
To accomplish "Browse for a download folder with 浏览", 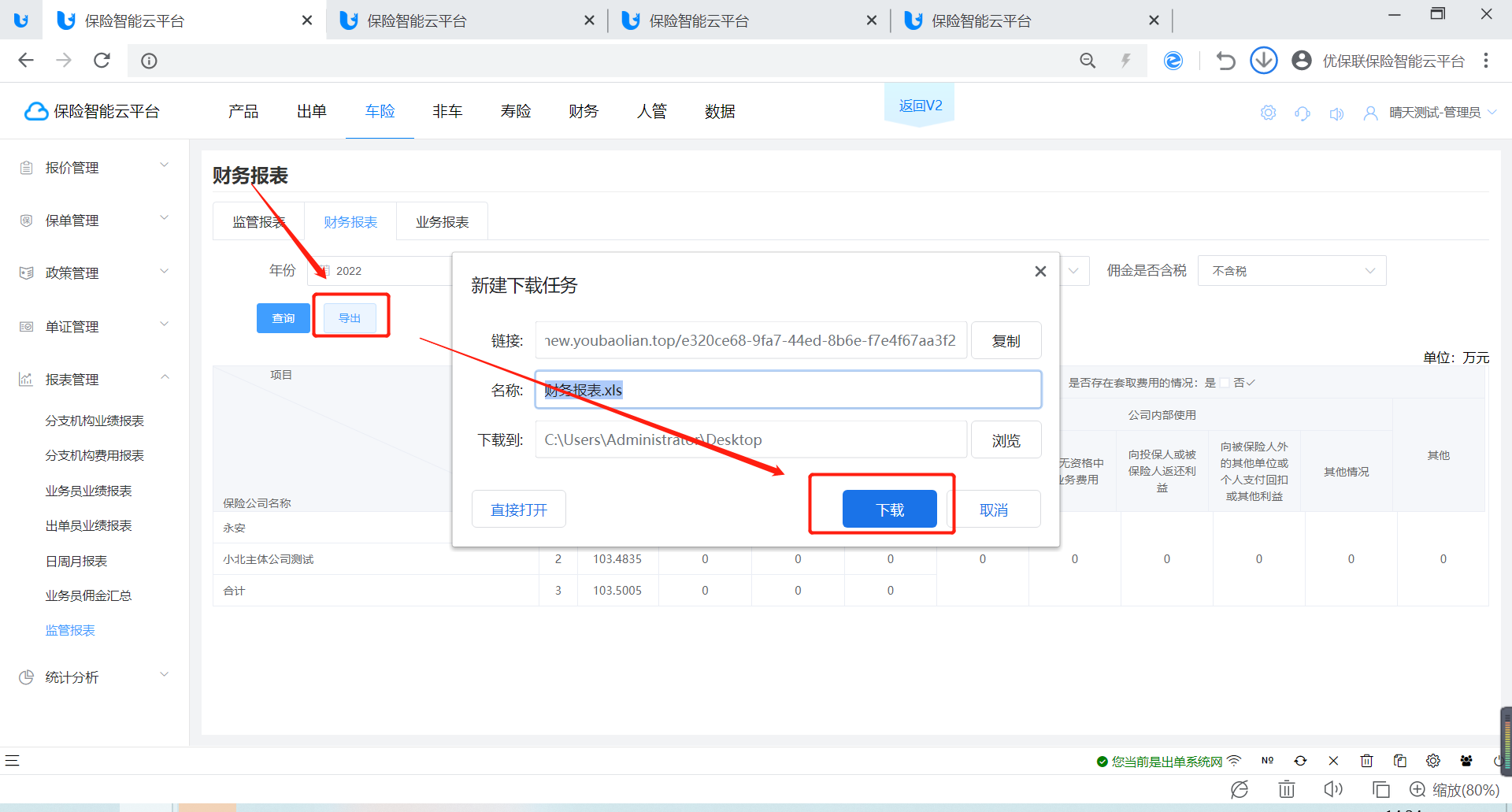I will (x=1006, y=439).
